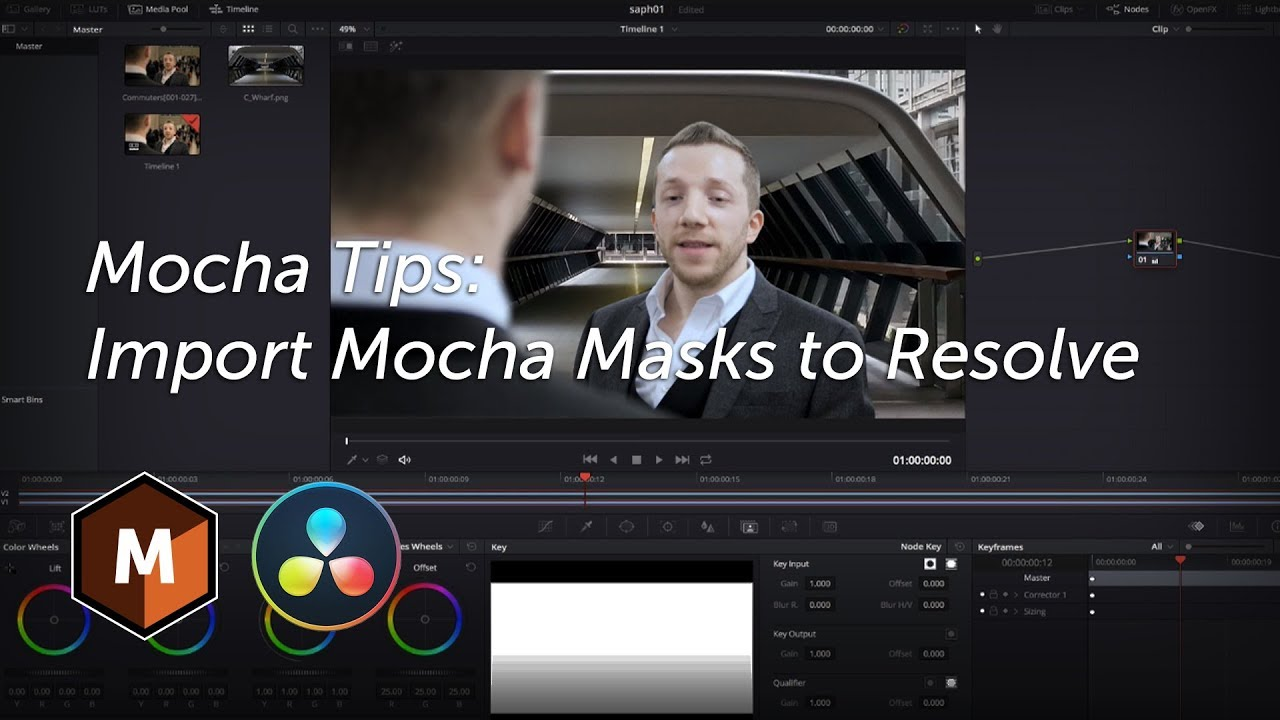Switch media pool to list view
The width and height of the screenshot is (1280, 720).
[270, 29]
